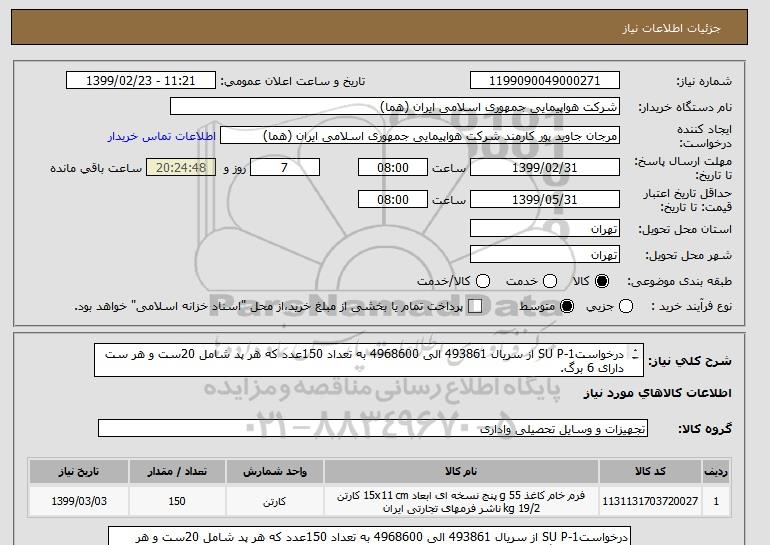Click the remaining days field showing 7

click(x=285, y=167)
